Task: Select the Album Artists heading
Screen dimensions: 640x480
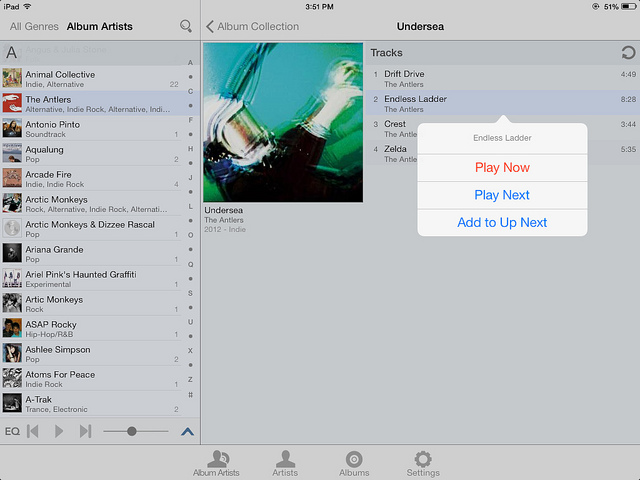Action: coord(100,27)
